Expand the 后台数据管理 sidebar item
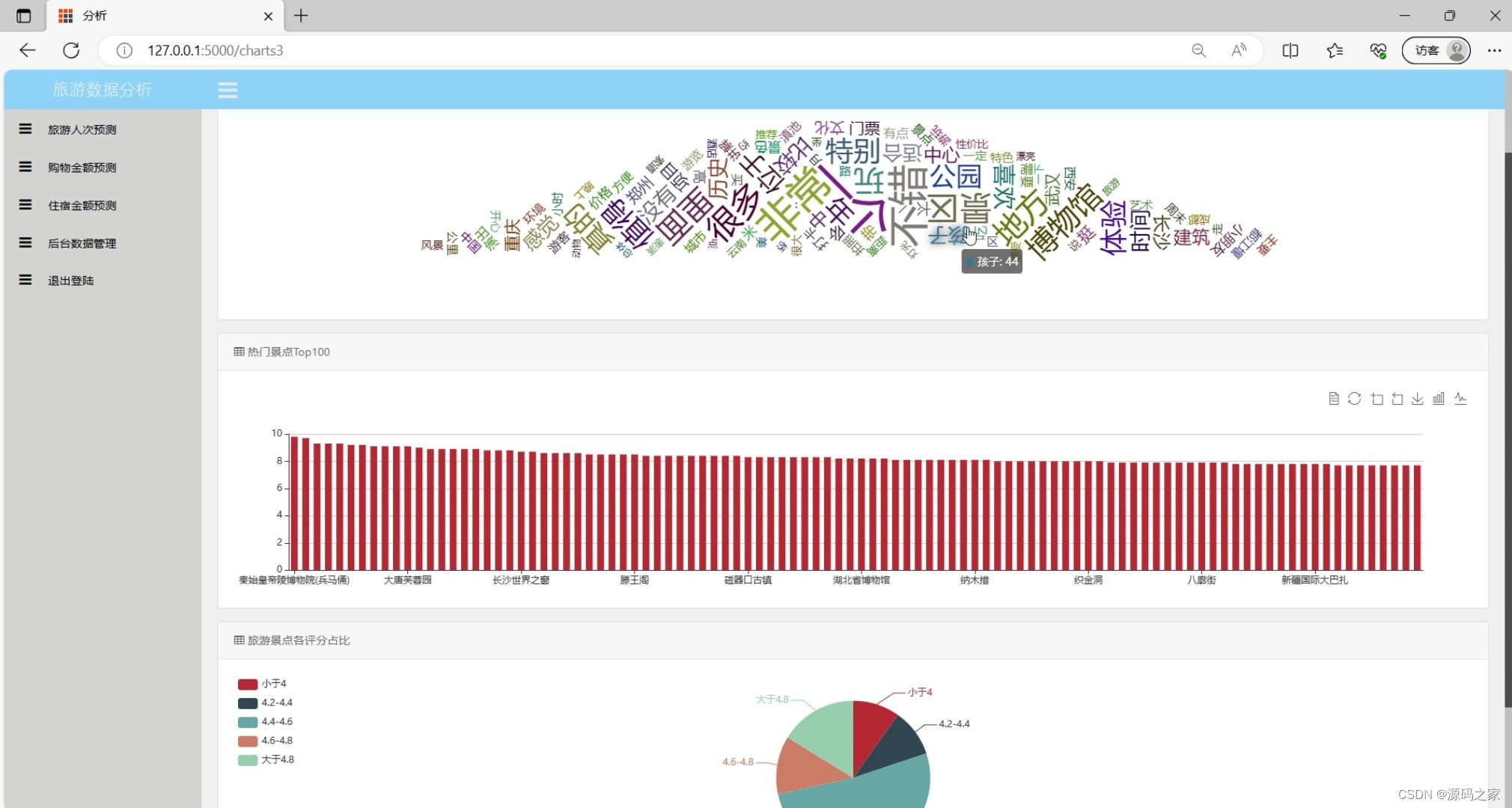This screenshot has width=1512, height=808. pyautogui.click(x=82, y=243)
